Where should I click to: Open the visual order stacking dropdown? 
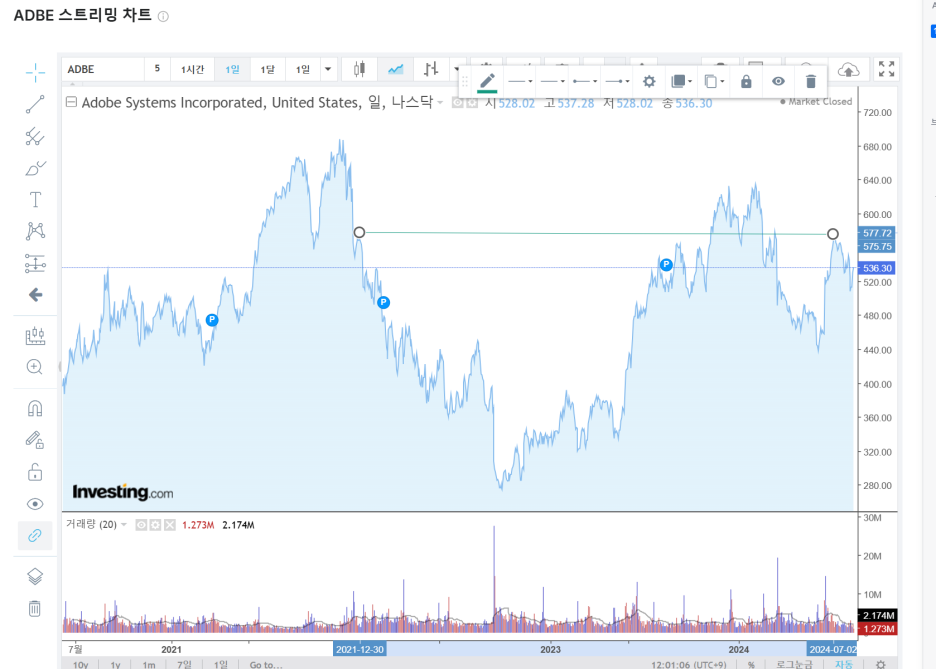click(681, 82)
